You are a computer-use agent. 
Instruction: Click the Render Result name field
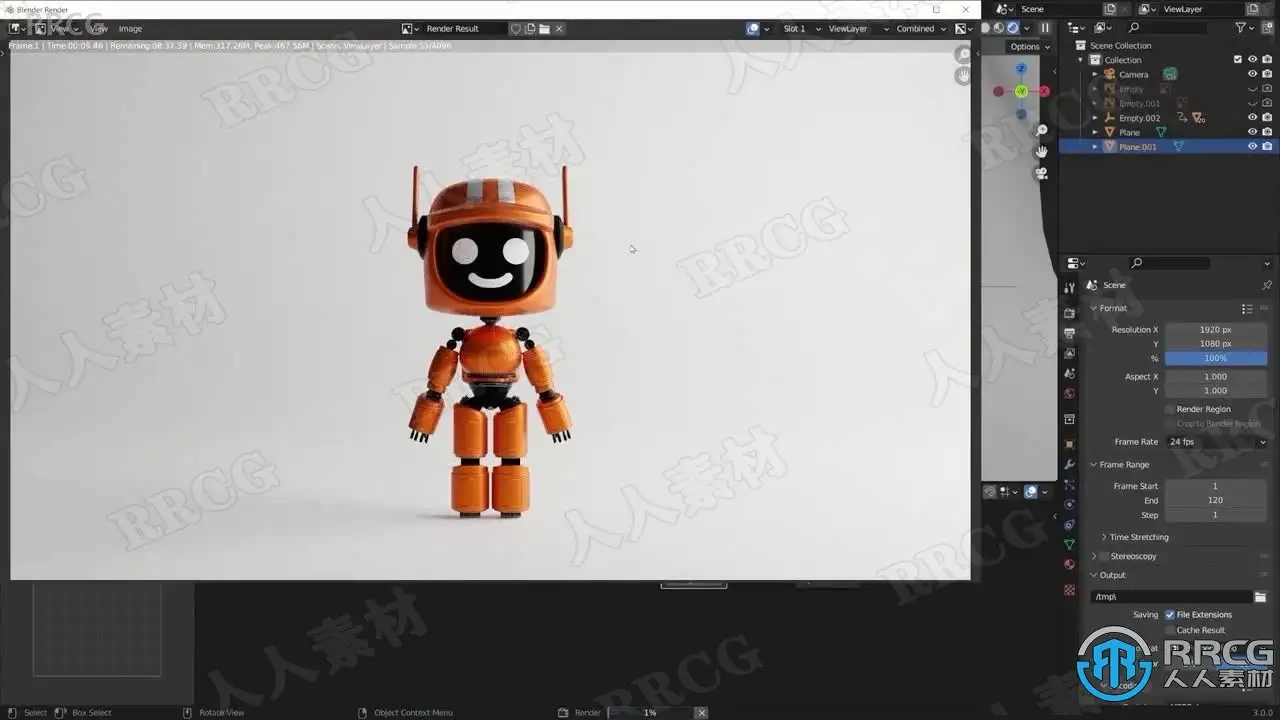point(464,29)
